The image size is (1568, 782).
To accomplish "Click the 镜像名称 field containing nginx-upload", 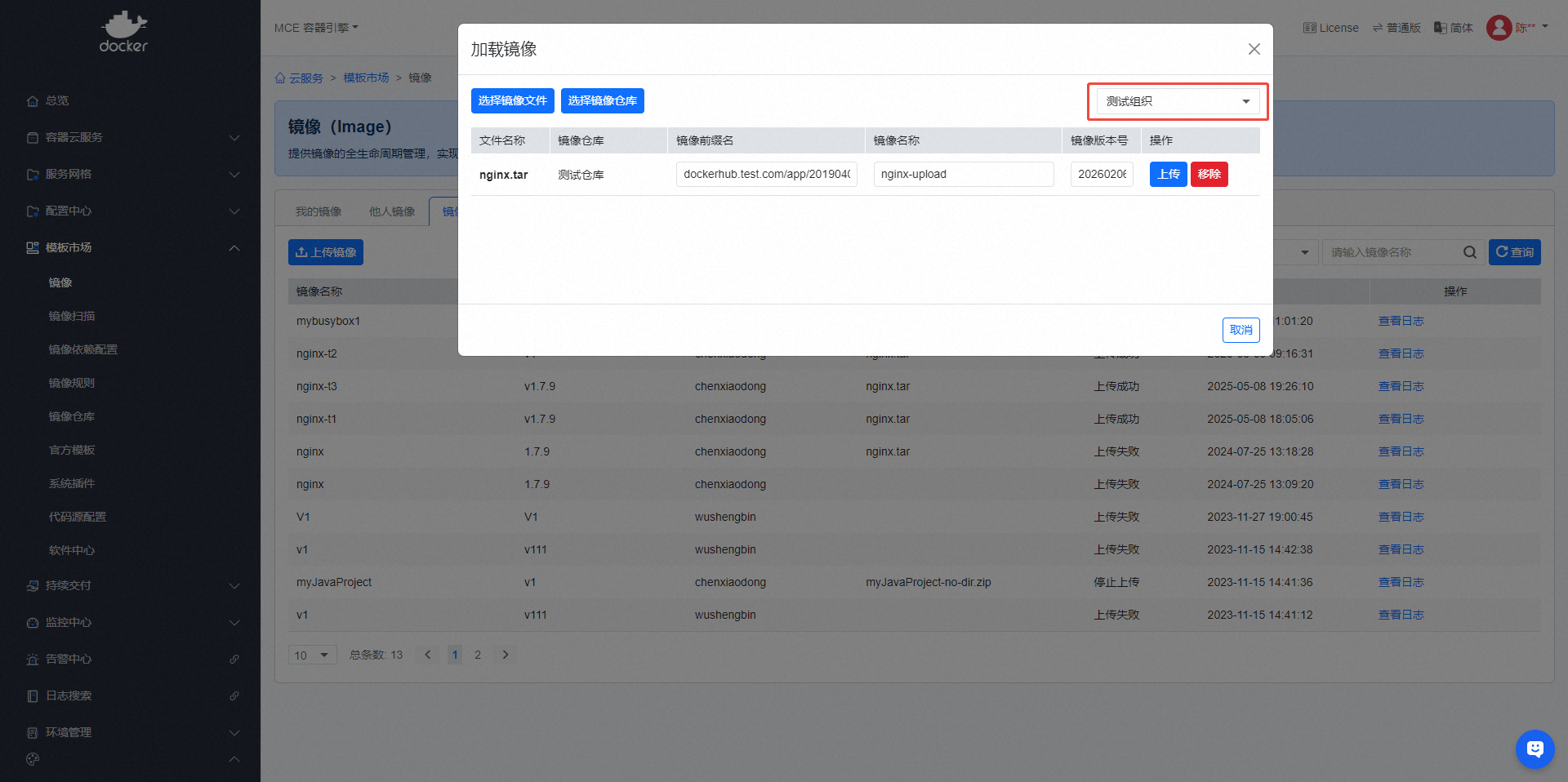I will (x=963, y=174).
